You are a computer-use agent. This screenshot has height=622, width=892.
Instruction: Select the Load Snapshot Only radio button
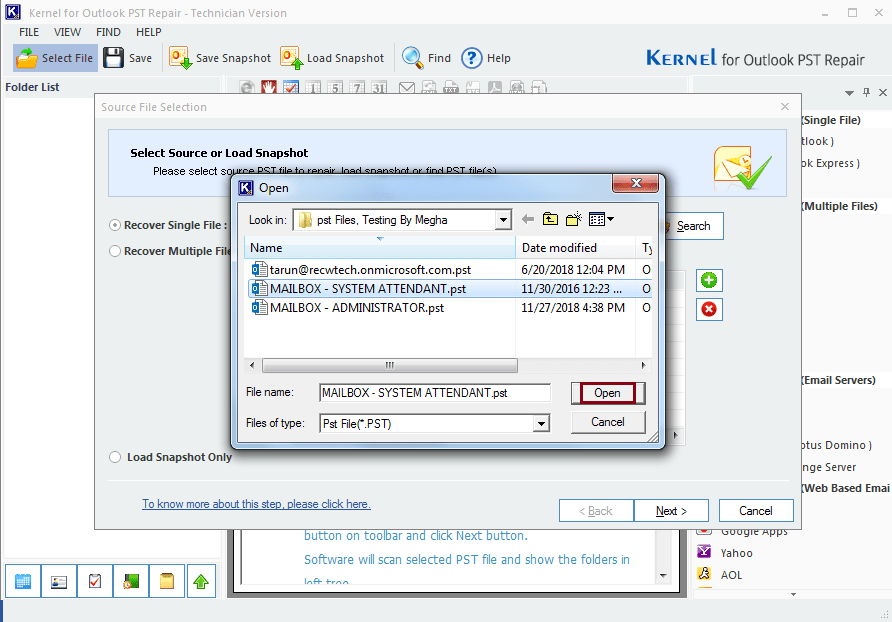pyautogui.click(x=115, y=457)
